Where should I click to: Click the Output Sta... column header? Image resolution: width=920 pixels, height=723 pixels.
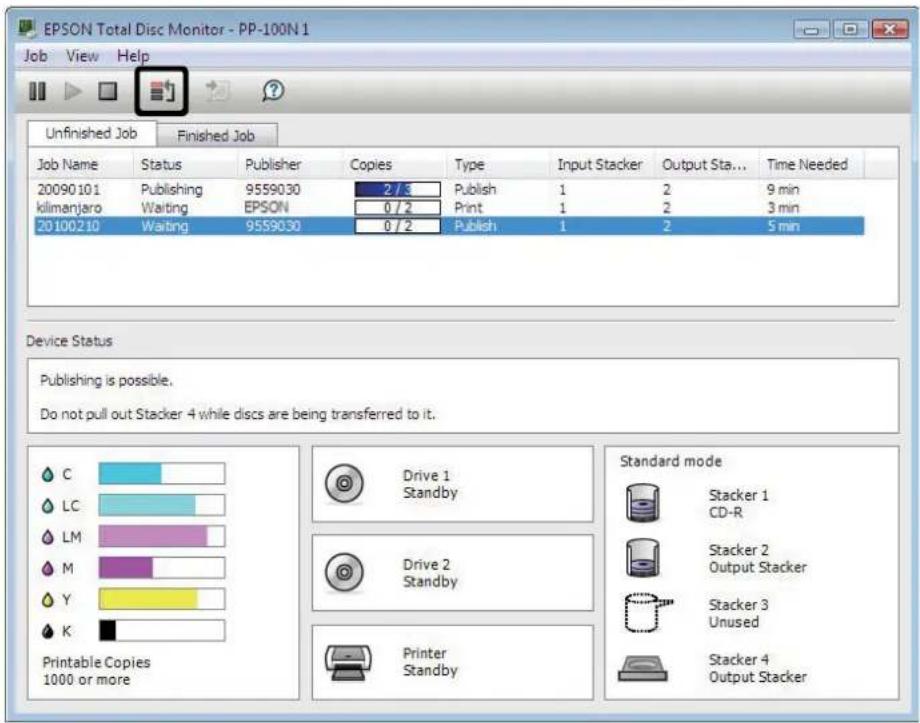[x=707, y=164]
